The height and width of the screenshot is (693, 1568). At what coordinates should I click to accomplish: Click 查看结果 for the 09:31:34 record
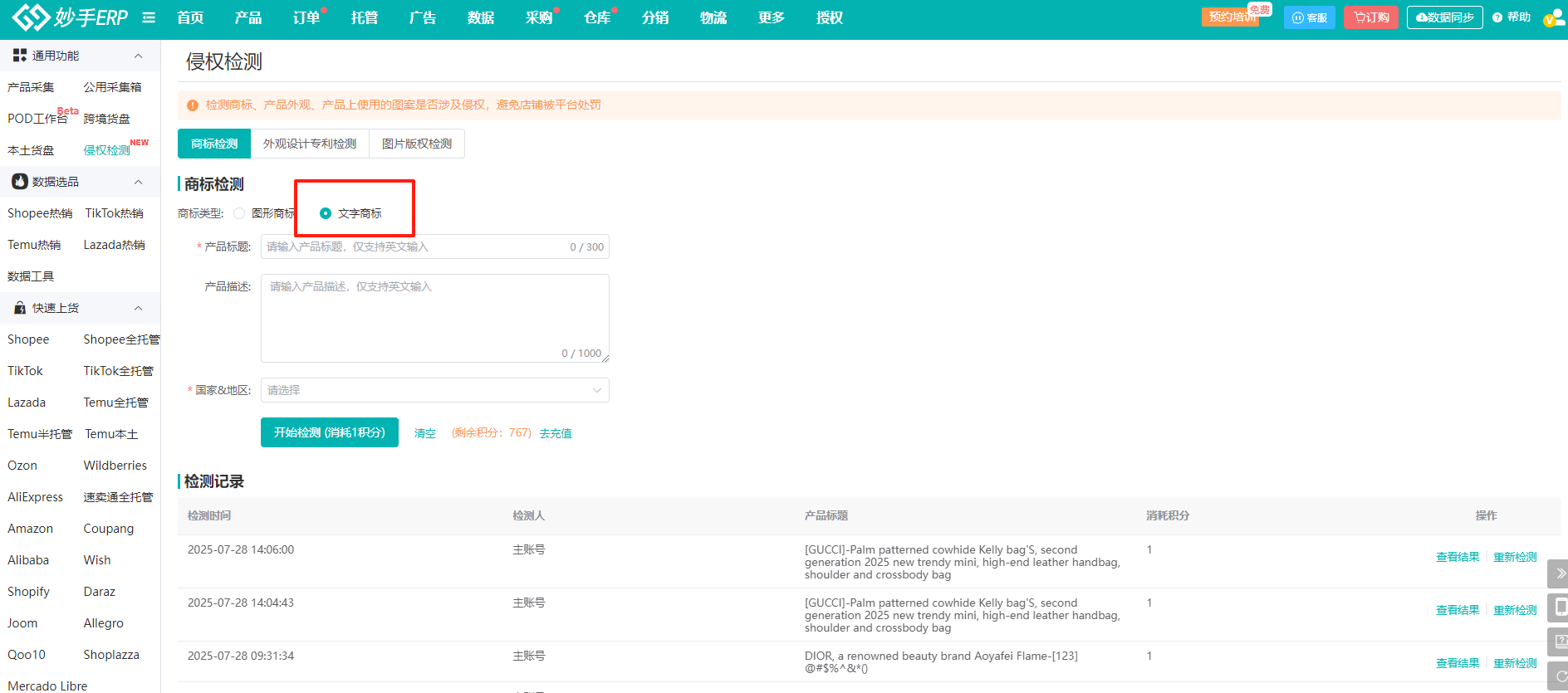click(1458, 663)
